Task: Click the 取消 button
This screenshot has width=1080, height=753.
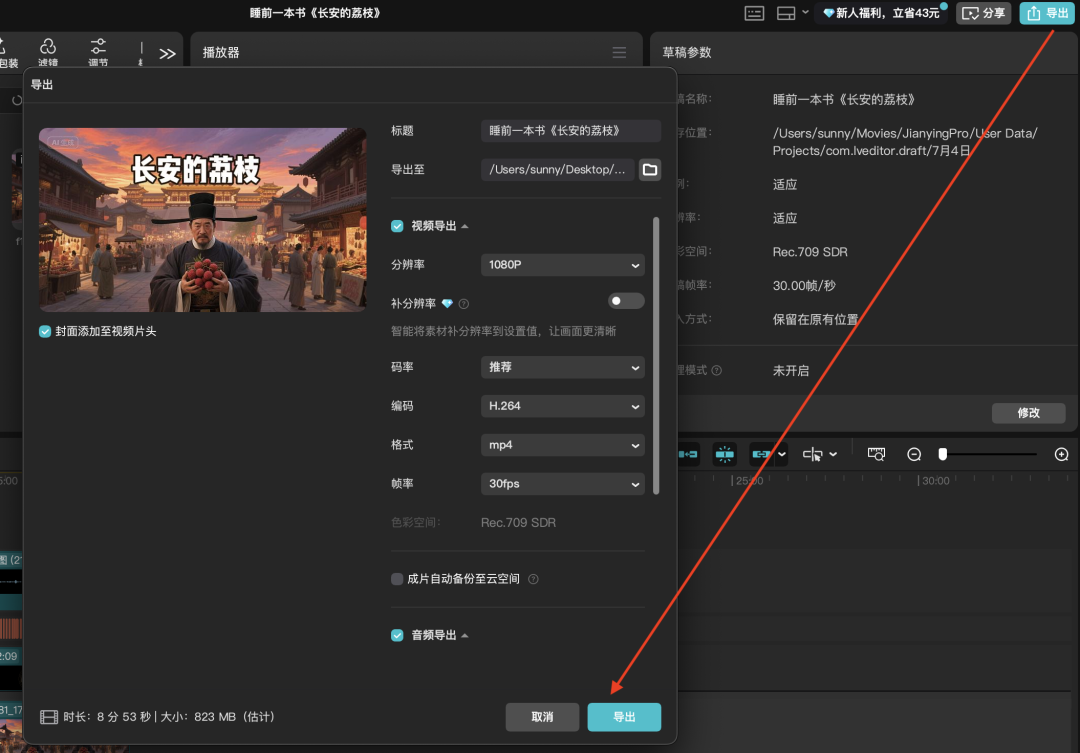Action: point(542,717)
